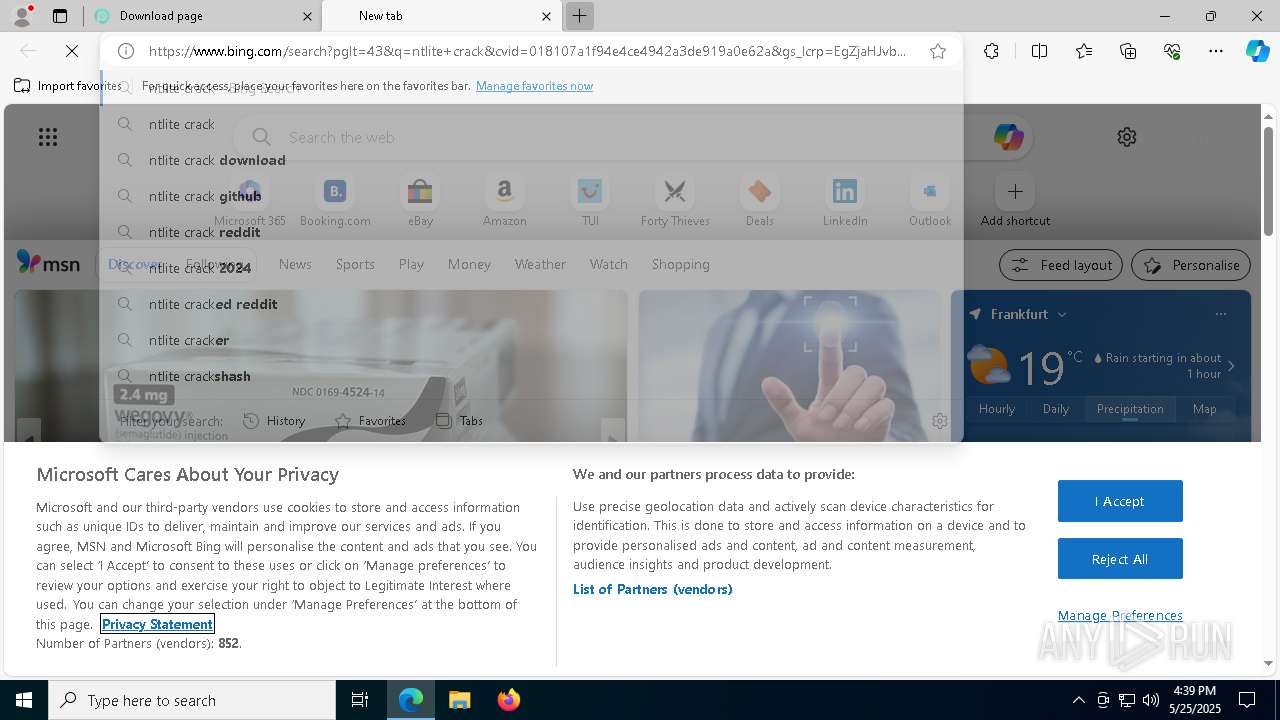Open Privacy Statement link
The image size is (1280, 720).
(x=157, y=624)
